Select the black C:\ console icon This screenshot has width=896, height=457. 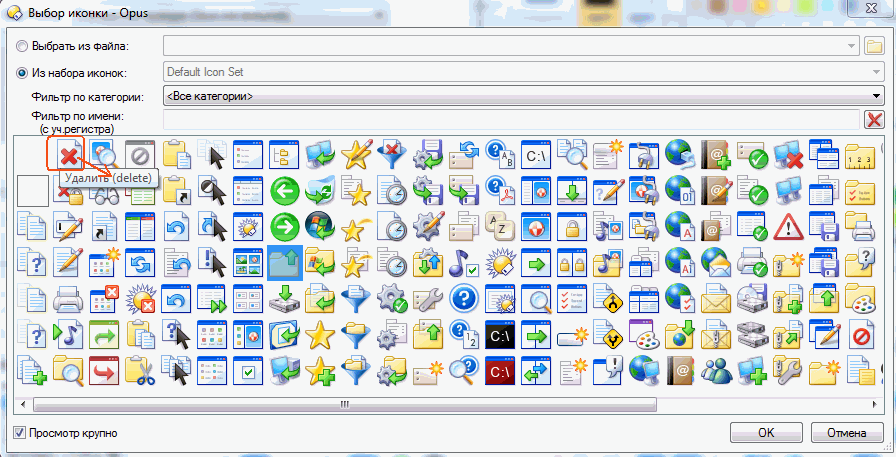pyautogui.click(x=500, y=334)
